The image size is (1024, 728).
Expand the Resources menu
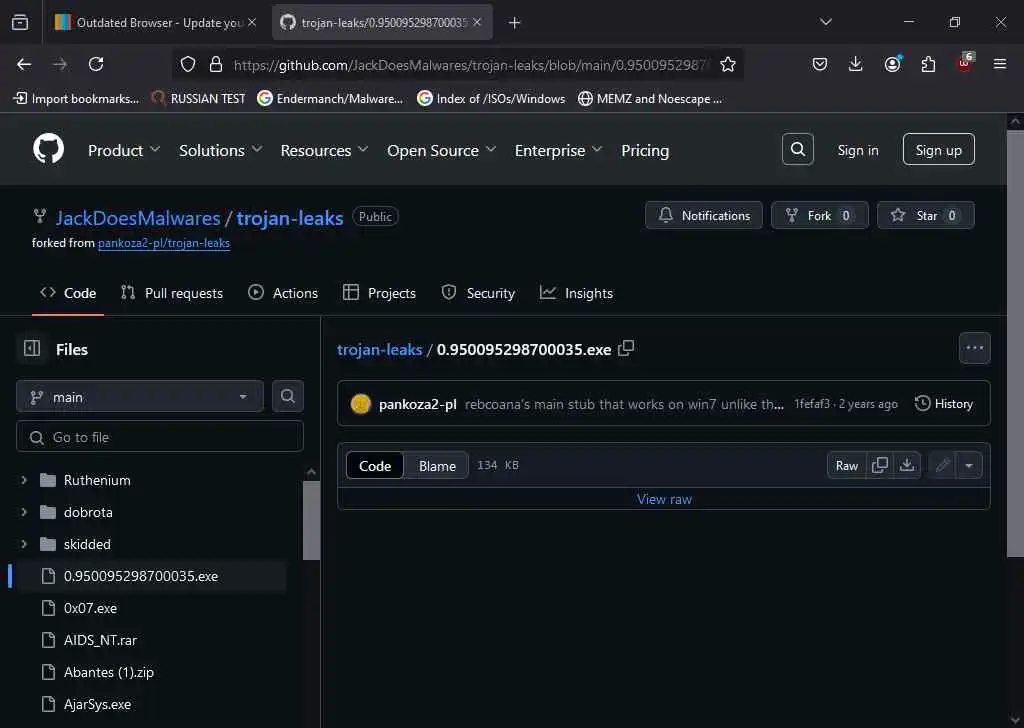coord(325,150)
